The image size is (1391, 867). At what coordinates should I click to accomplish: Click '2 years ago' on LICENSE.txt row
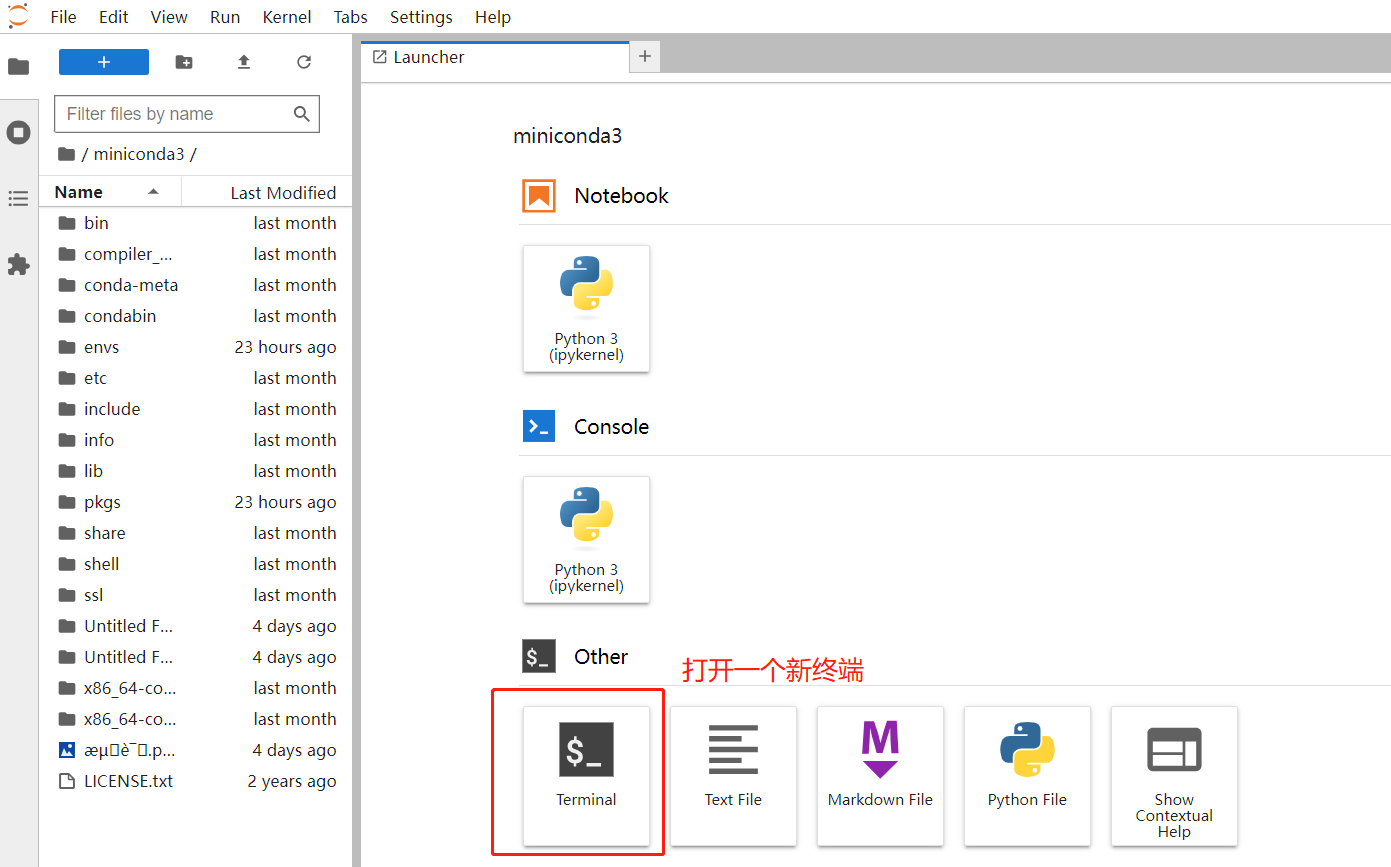click(292, 781)
